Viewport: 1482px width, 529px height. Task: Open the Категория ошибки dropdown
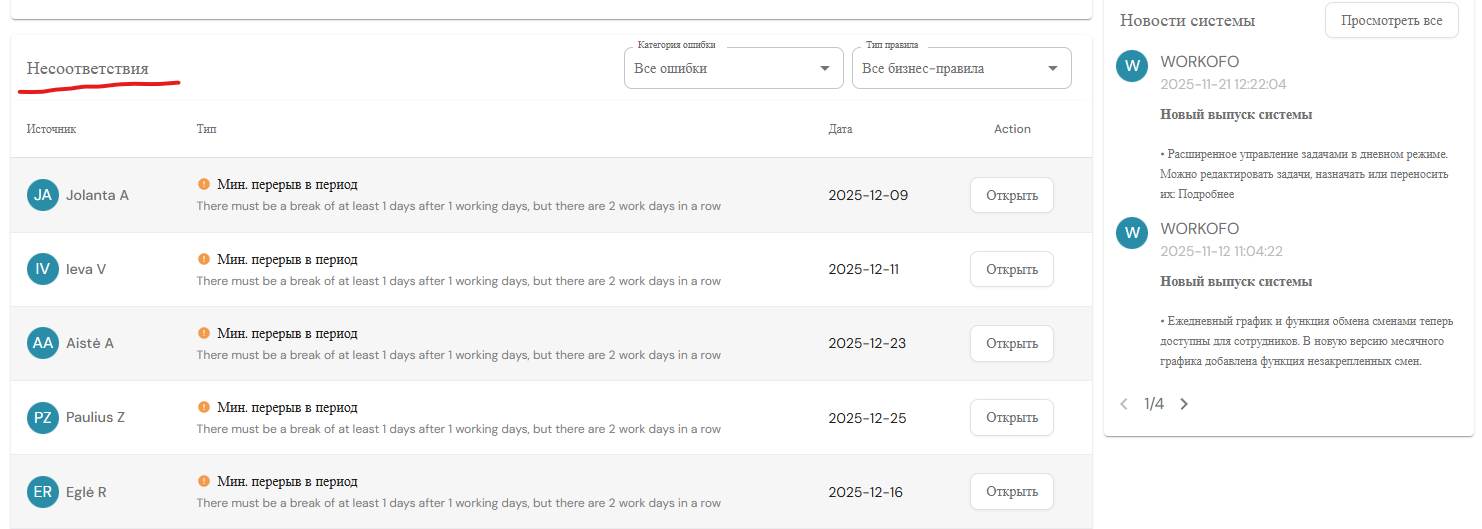733,68
